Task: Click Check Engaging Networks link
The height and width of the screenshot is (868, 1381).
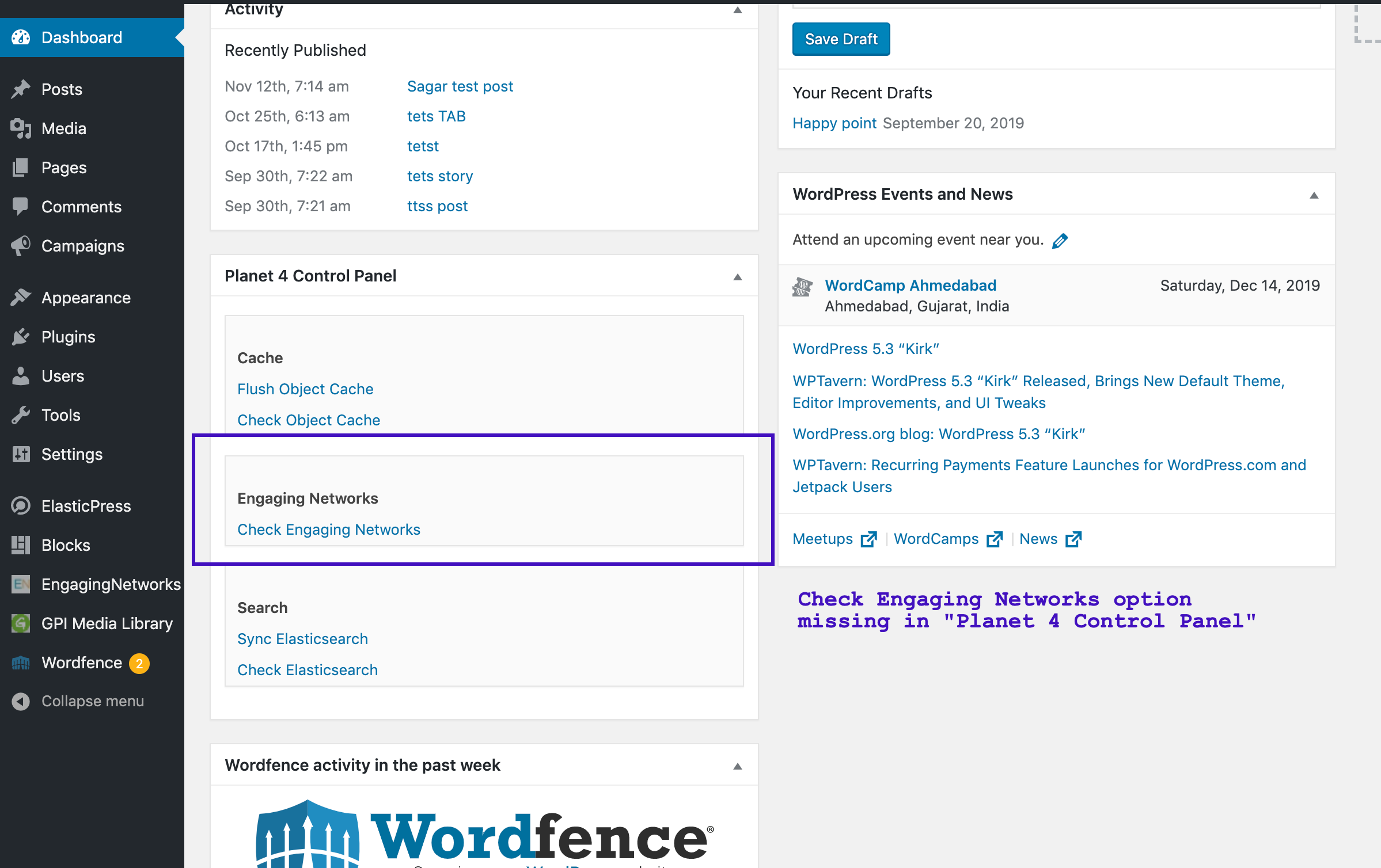Action: coord(329,530)
